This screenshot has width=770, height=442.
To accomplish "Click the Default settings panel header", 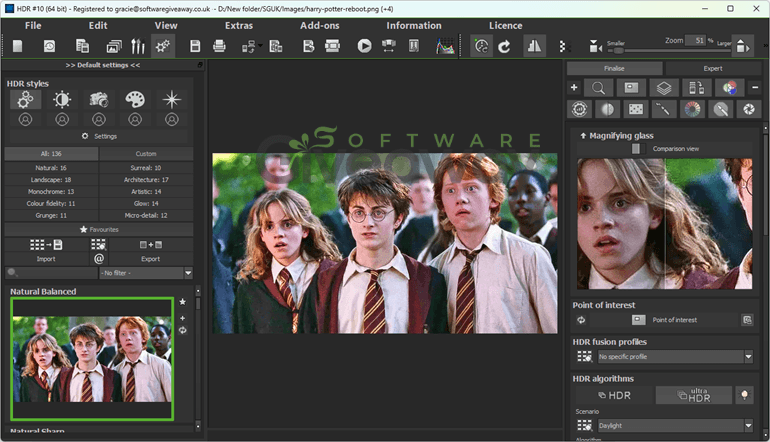I will (103, 65).
